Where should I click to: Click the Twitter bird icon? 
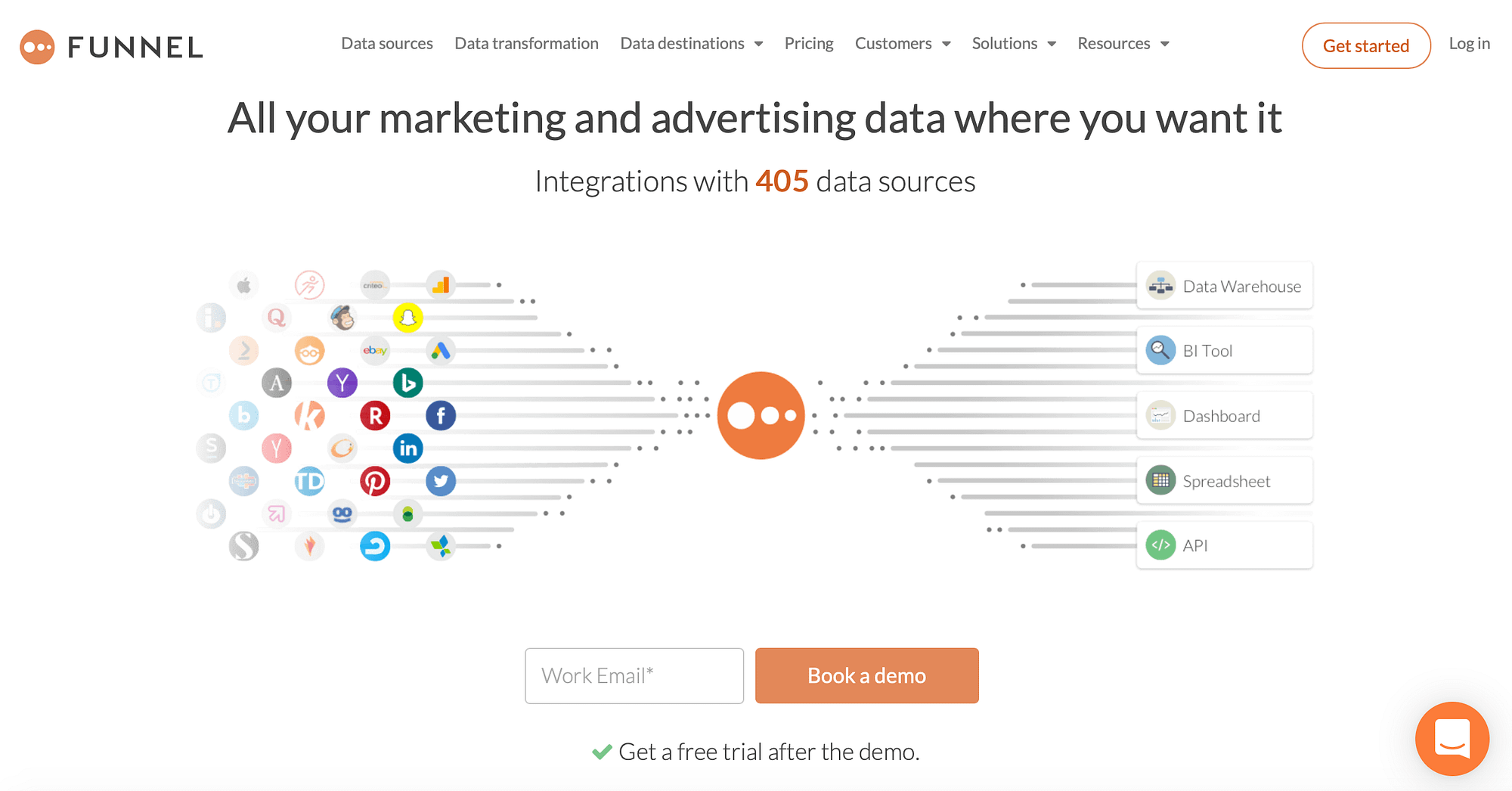[441, 480]
